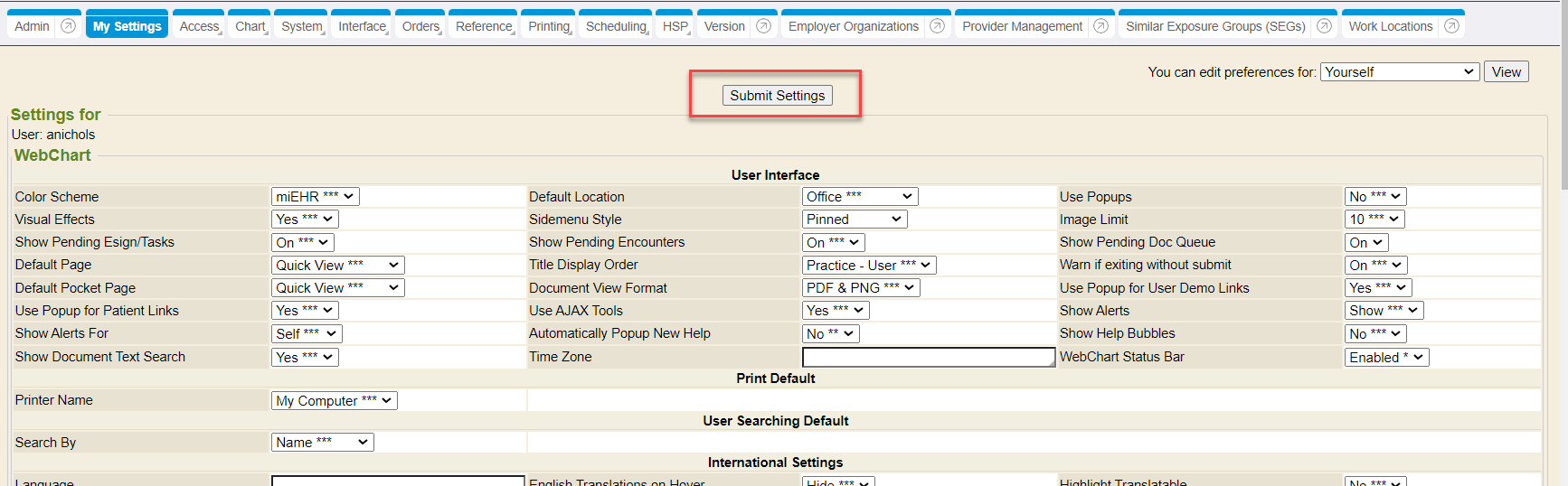Open the Orders tab

pyautogui.click(x=420, y=26)
